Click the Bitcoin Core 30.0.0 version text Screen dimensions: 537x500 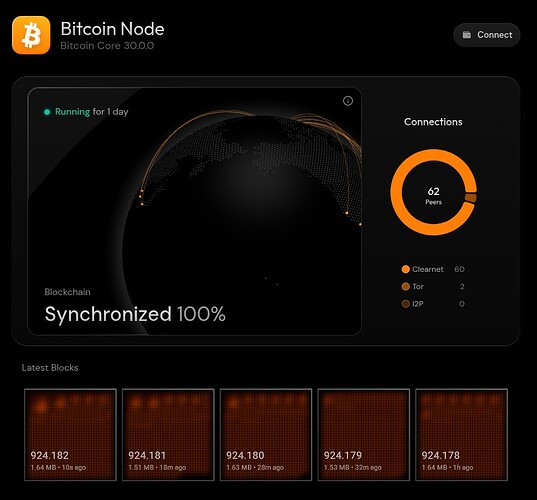(107, 46)
